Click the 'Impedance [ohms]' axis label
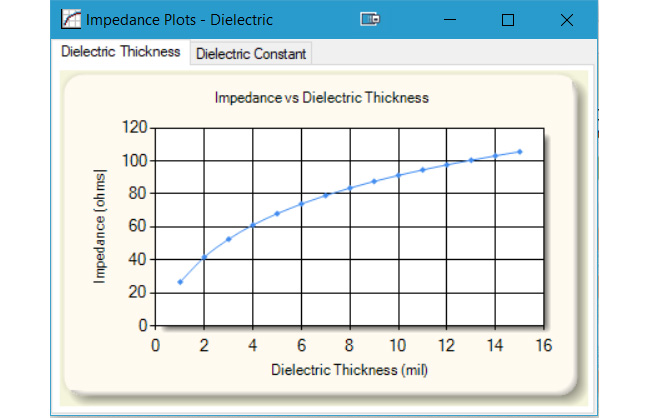 99,226
